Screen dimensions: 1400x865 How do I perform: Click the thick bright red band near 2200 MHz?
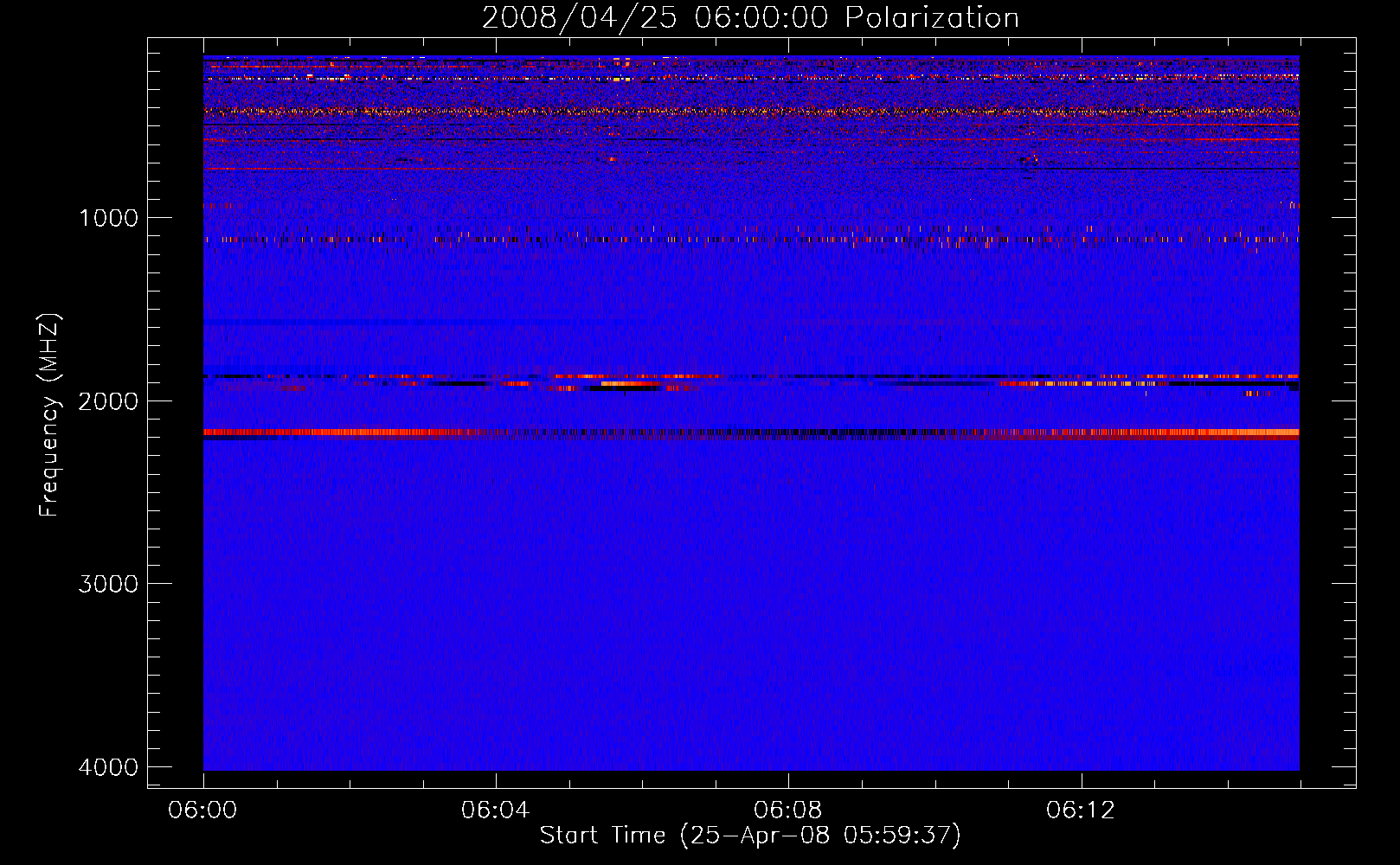346,432
